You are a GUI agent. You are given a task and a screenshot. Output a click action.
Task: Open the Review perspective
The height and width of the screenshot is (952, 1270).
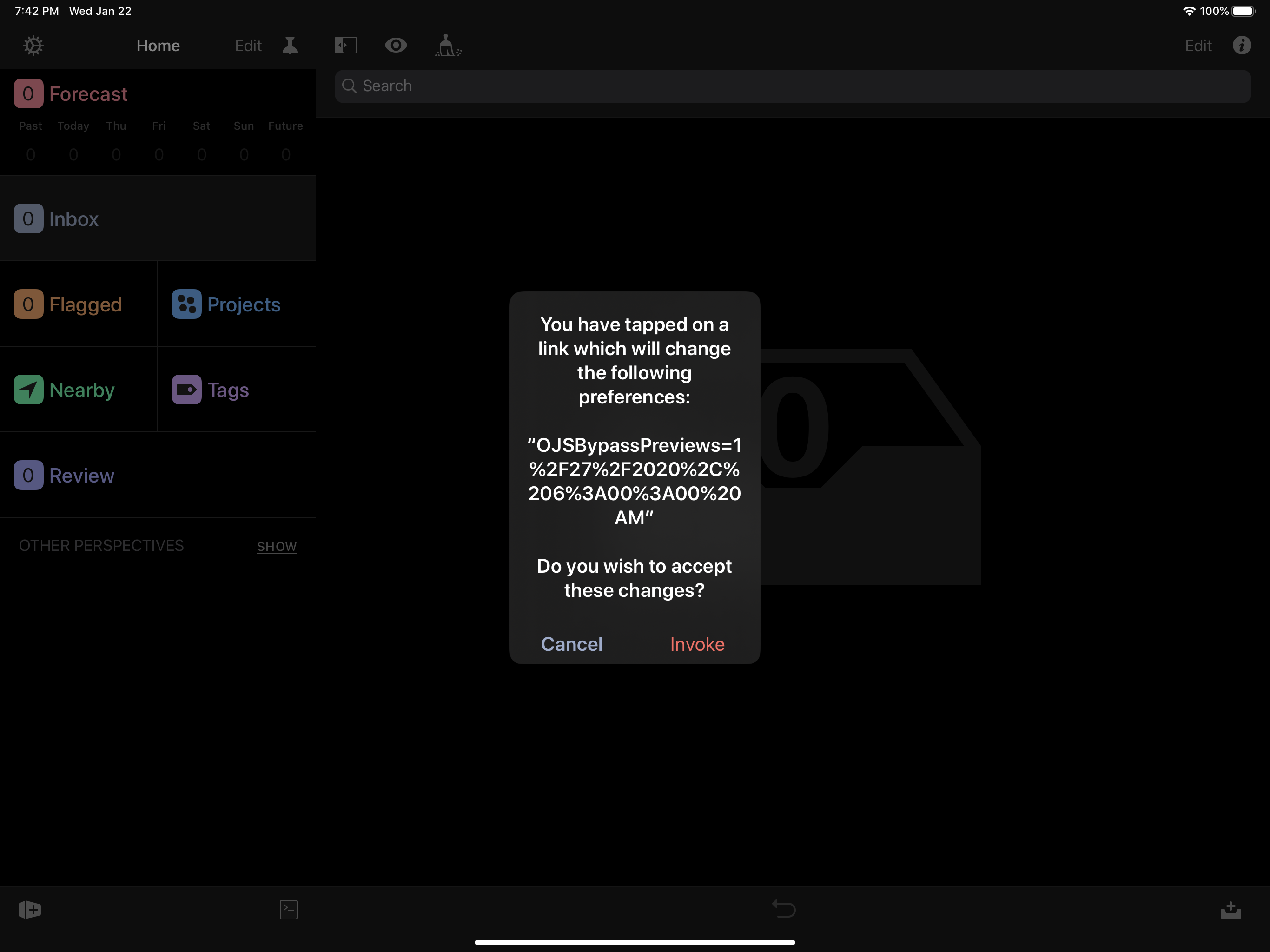[x=158, y=475]
